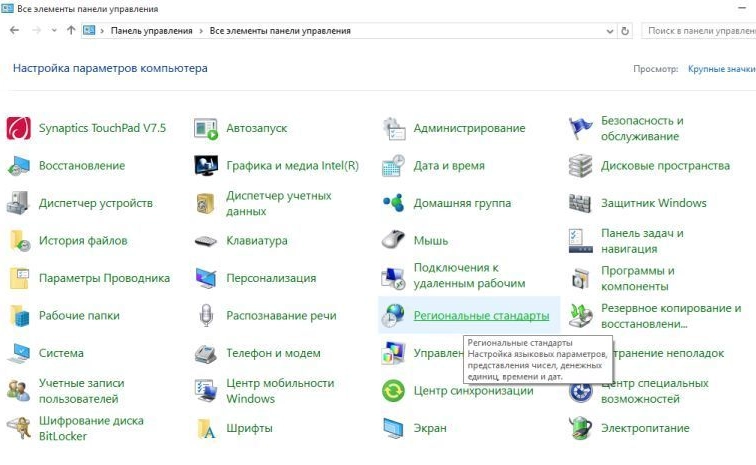This screenshot has width=756, height=465.
Task: Open the Sync Center (Центр синхронизации) icon
Action: click(x=394, y=391)
